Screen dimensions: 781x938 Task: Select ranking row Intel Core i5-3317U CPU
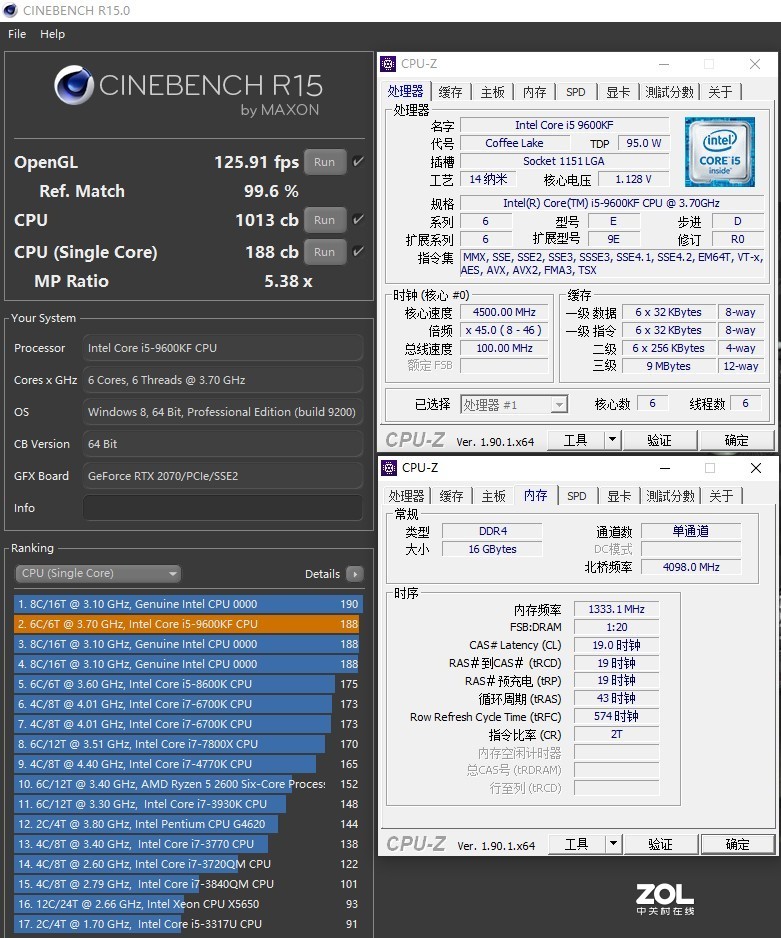[187, 924]
